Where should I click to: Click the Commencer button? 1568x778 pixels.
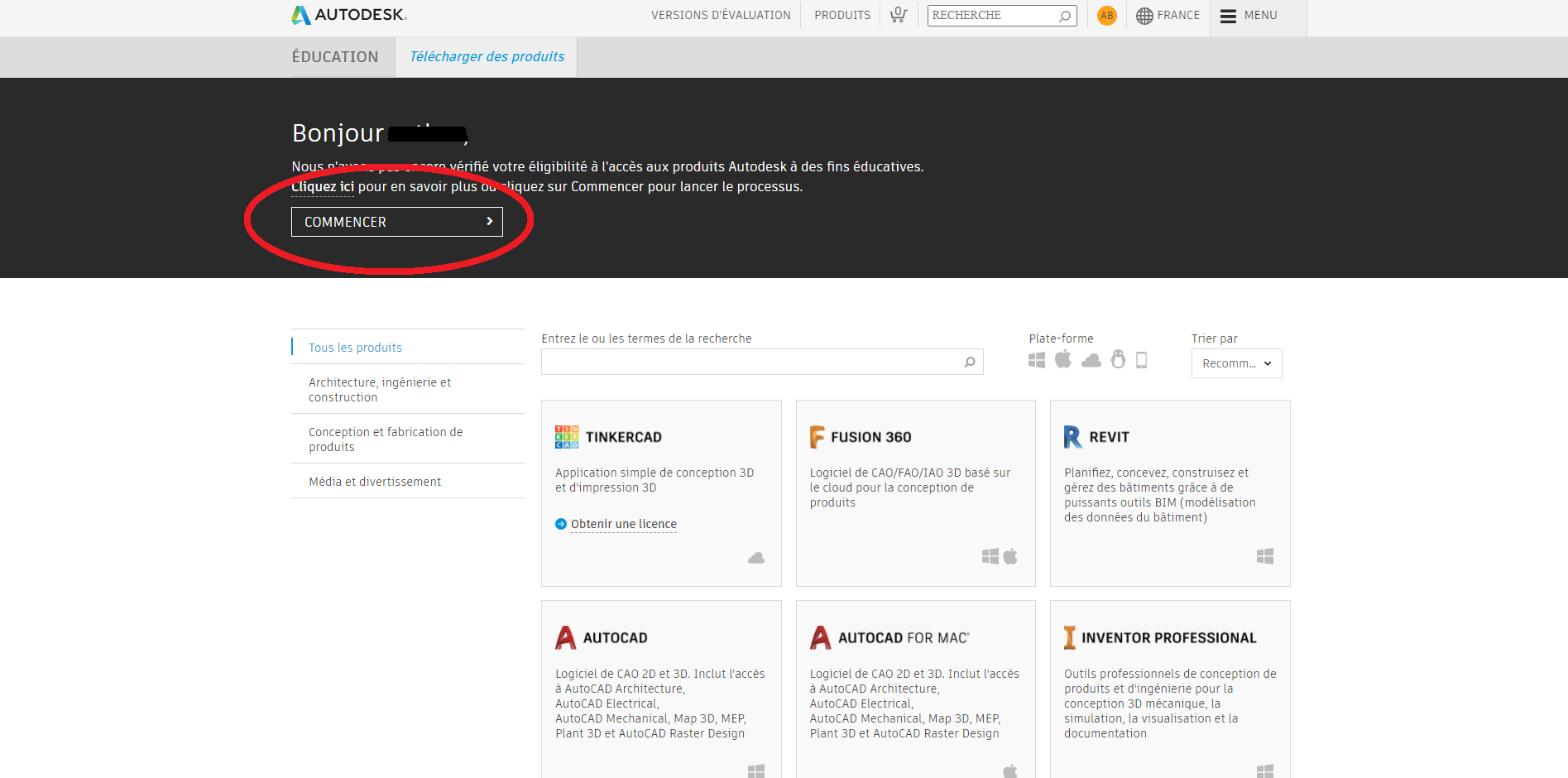point(397,222)
